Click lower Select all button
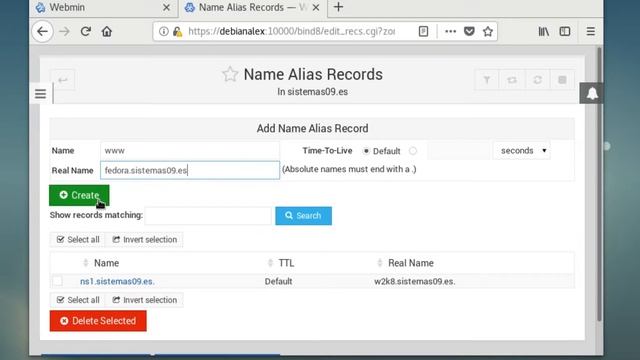This screenshot has height=360, width=640. tap(78, 300)
